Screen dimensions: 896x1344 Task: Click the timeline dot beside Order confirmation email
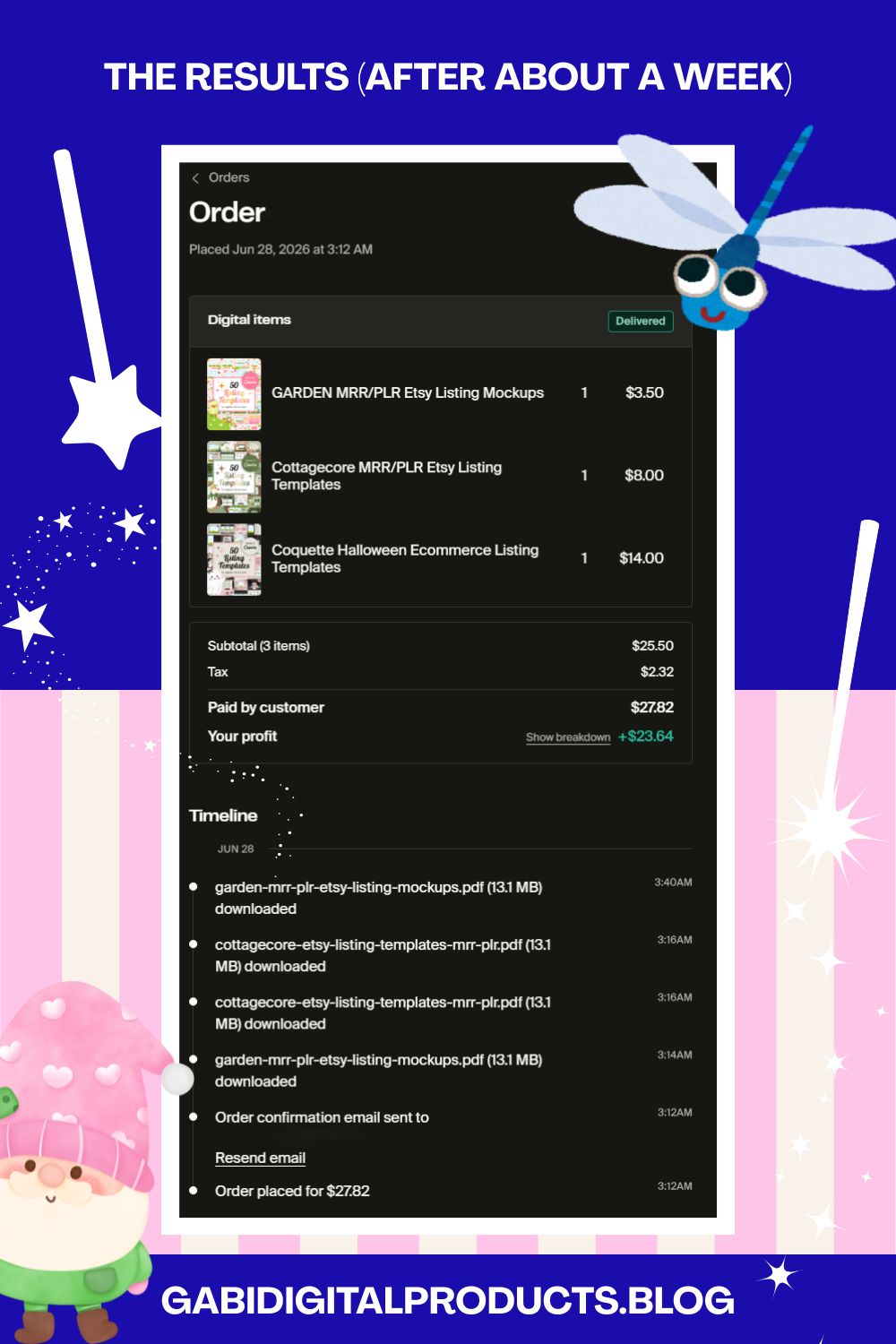193,1117
